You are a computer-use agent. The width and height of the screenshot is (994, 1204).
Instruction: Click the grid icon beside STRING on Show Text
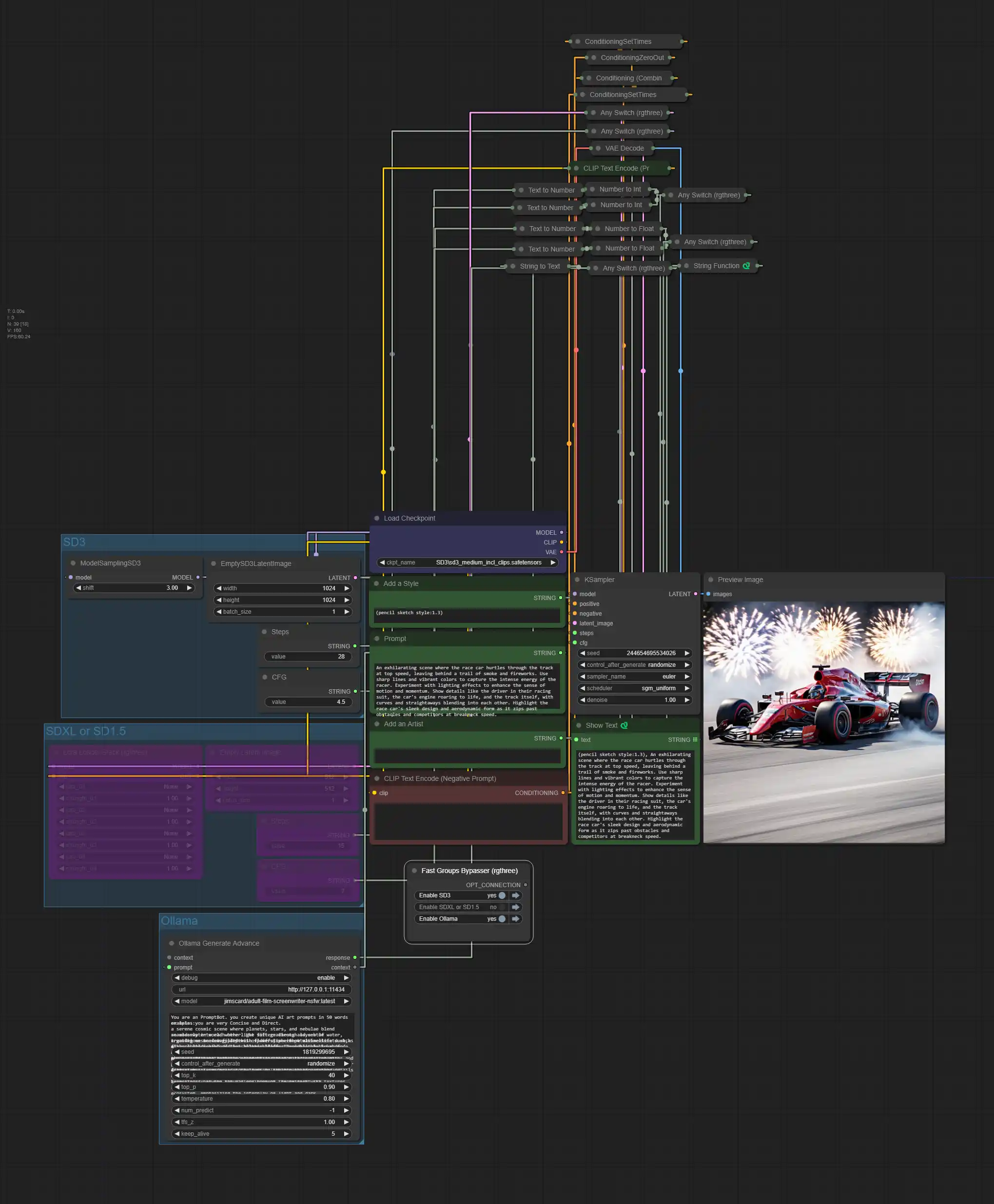[695, 739]
